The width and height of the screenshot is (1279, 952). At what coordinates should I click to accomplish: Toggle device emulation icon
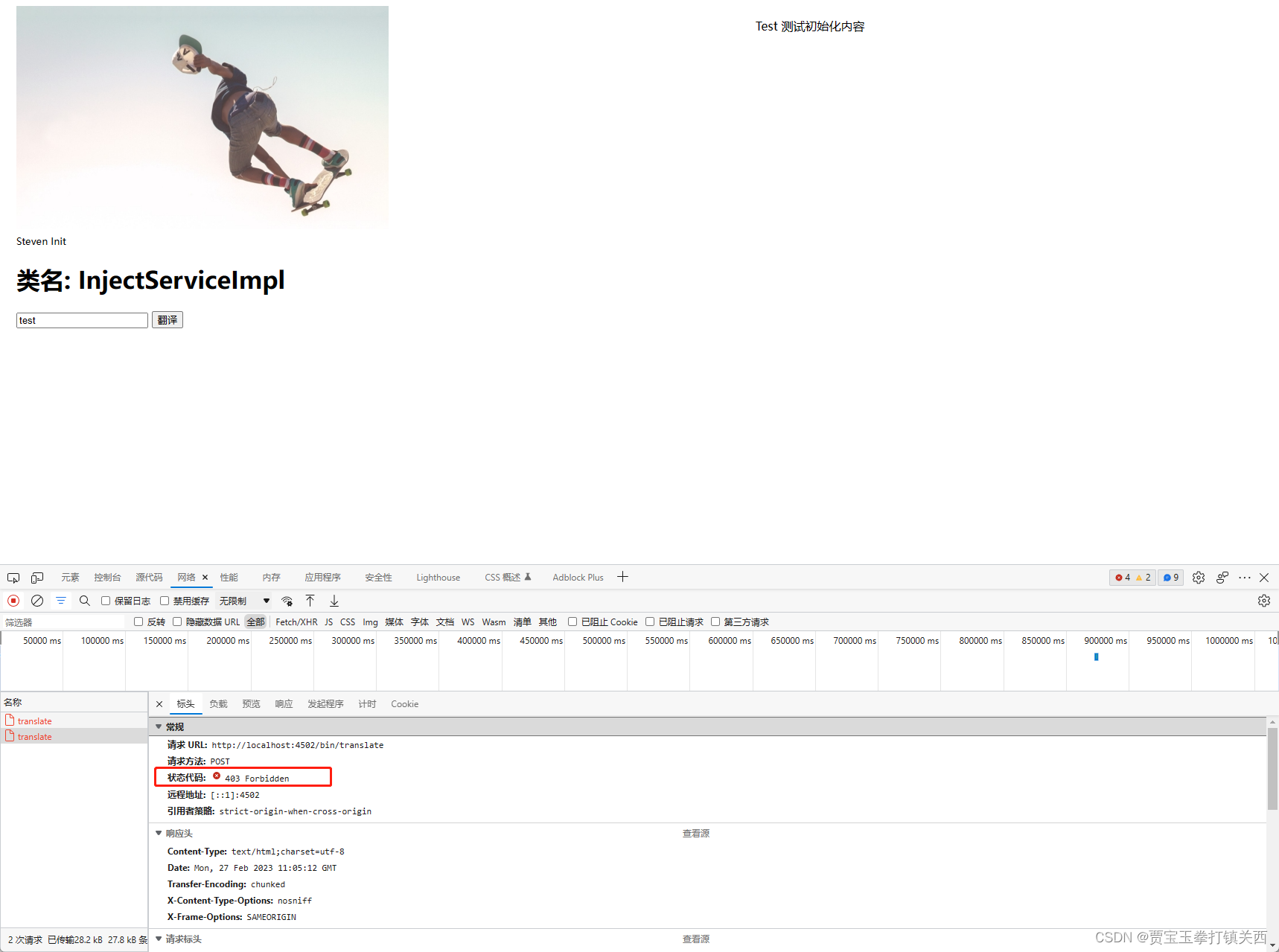(x=37, y=578)
